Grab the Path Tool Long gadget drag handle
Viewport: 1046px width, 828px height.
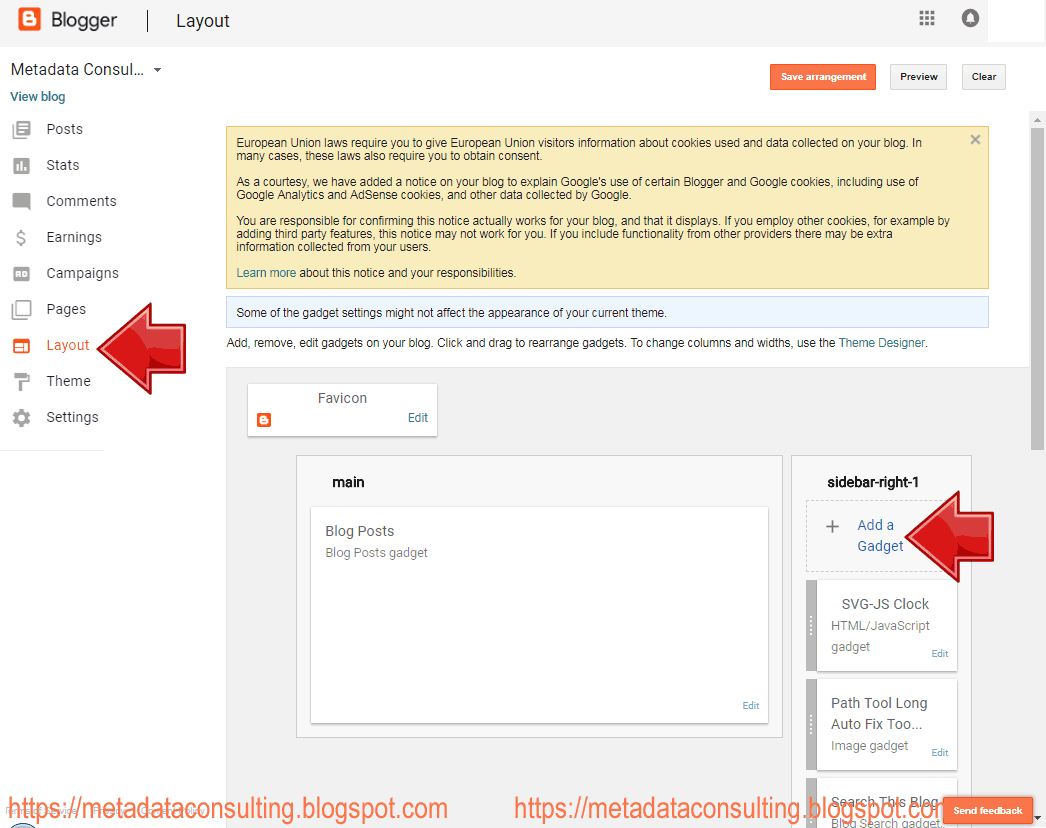pos(811,724)
